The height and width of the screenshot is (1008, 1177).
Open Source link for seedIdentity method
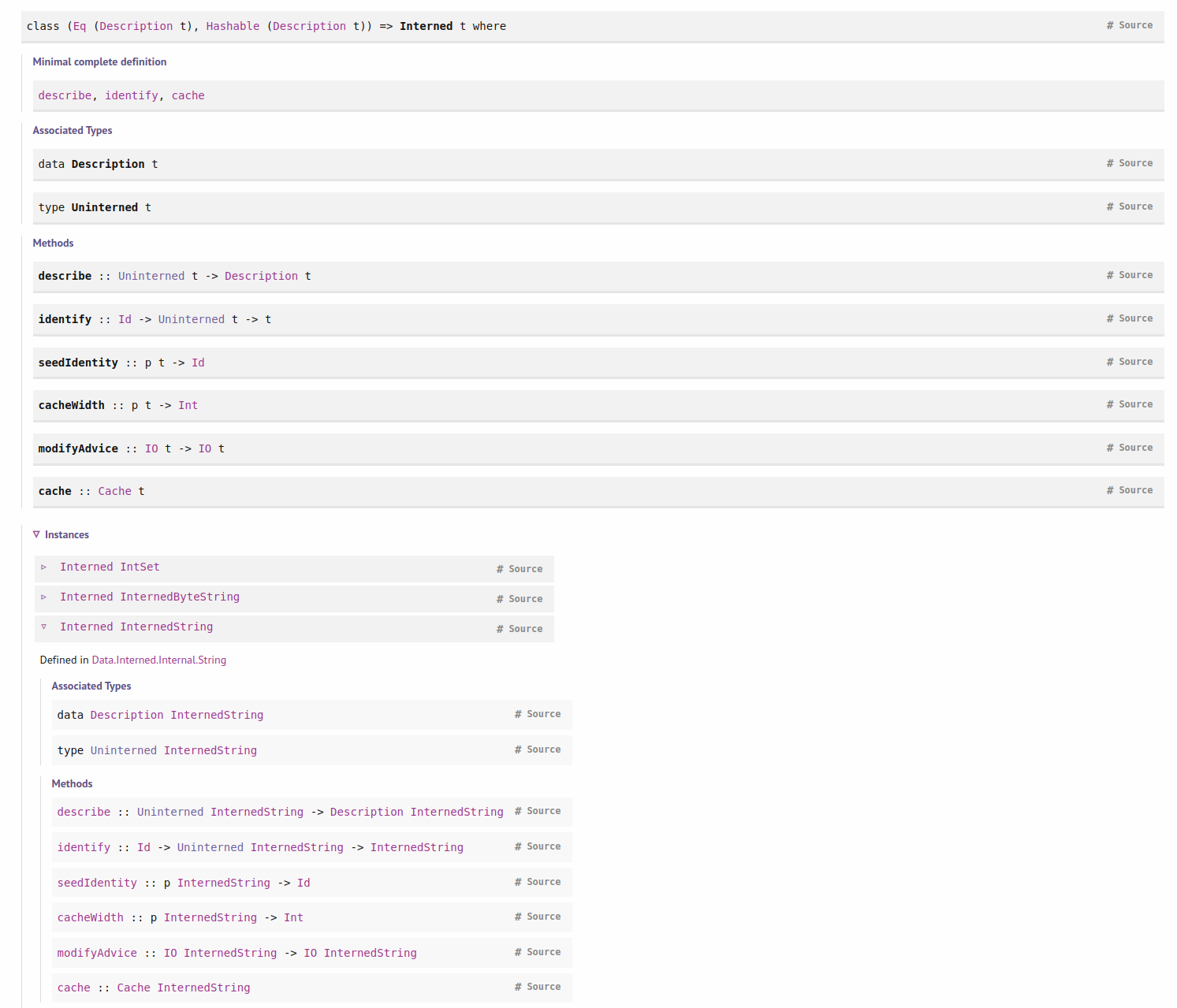[1135, 362]
